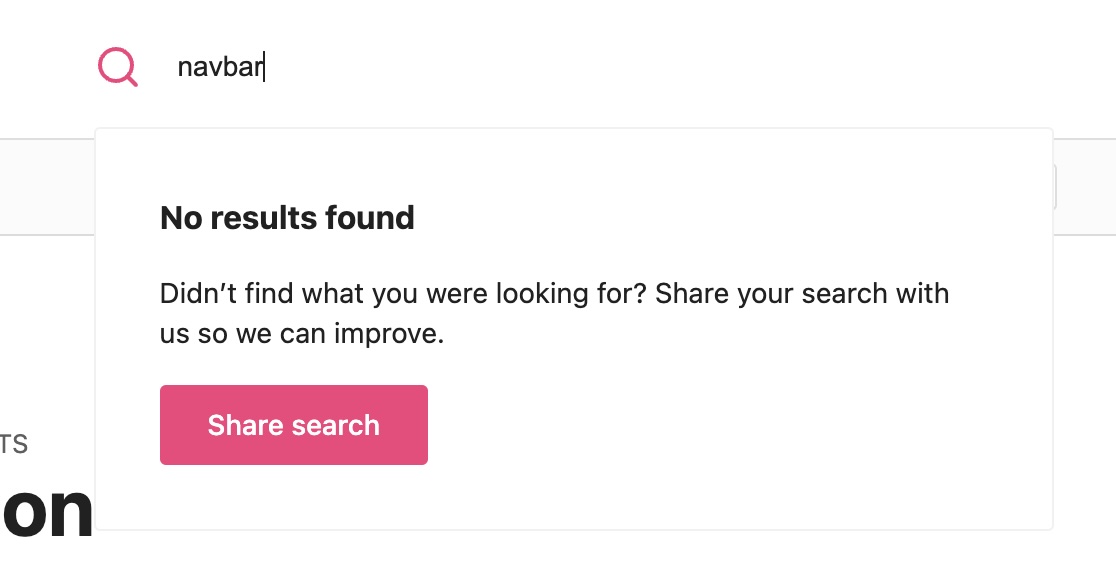Image resolution: width=1116 pixels, height=572 pixels.
Task: Click the "Share search" button
Action: point(293,425)
